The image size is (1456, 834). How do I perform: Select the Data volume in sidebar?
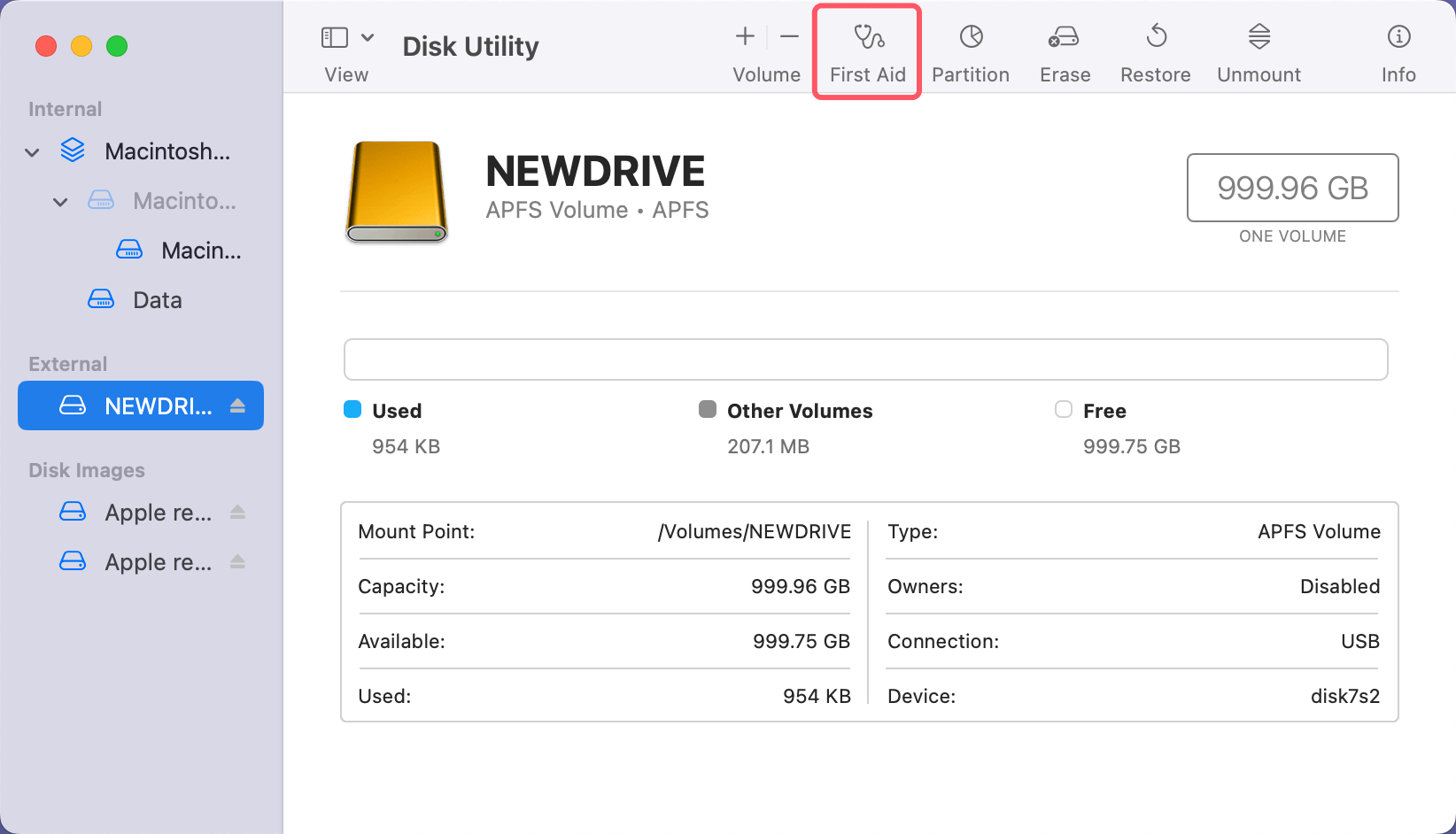157,300
